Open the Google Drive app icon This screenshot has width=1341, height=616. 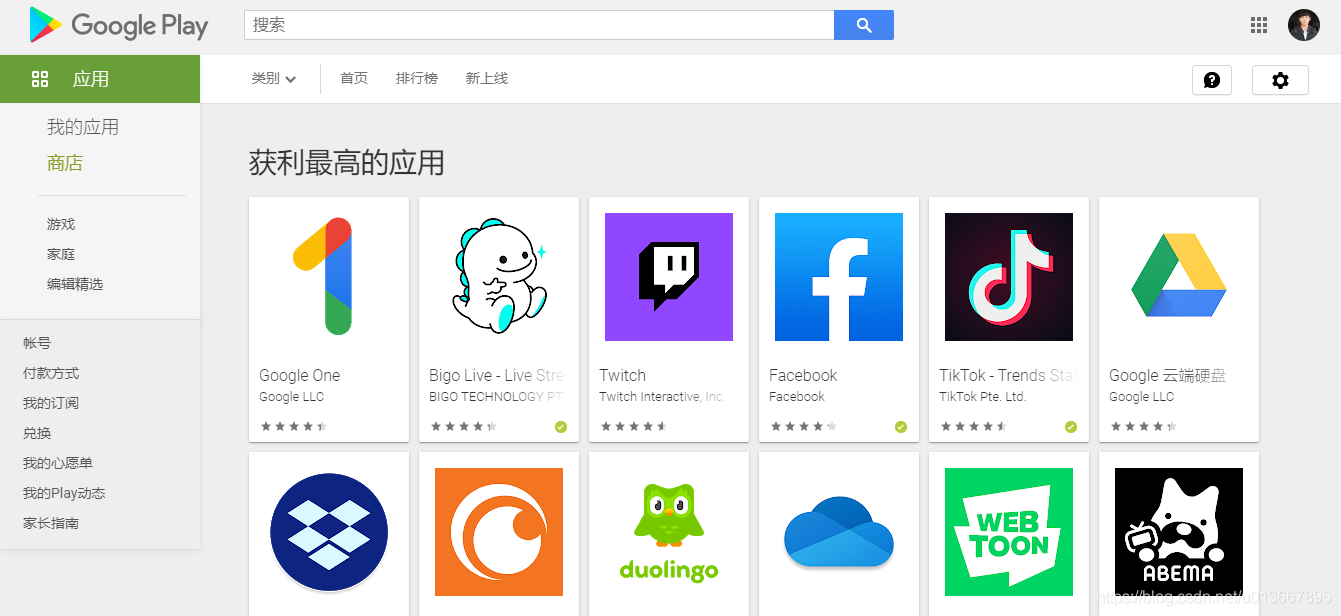coord(1179,277)
